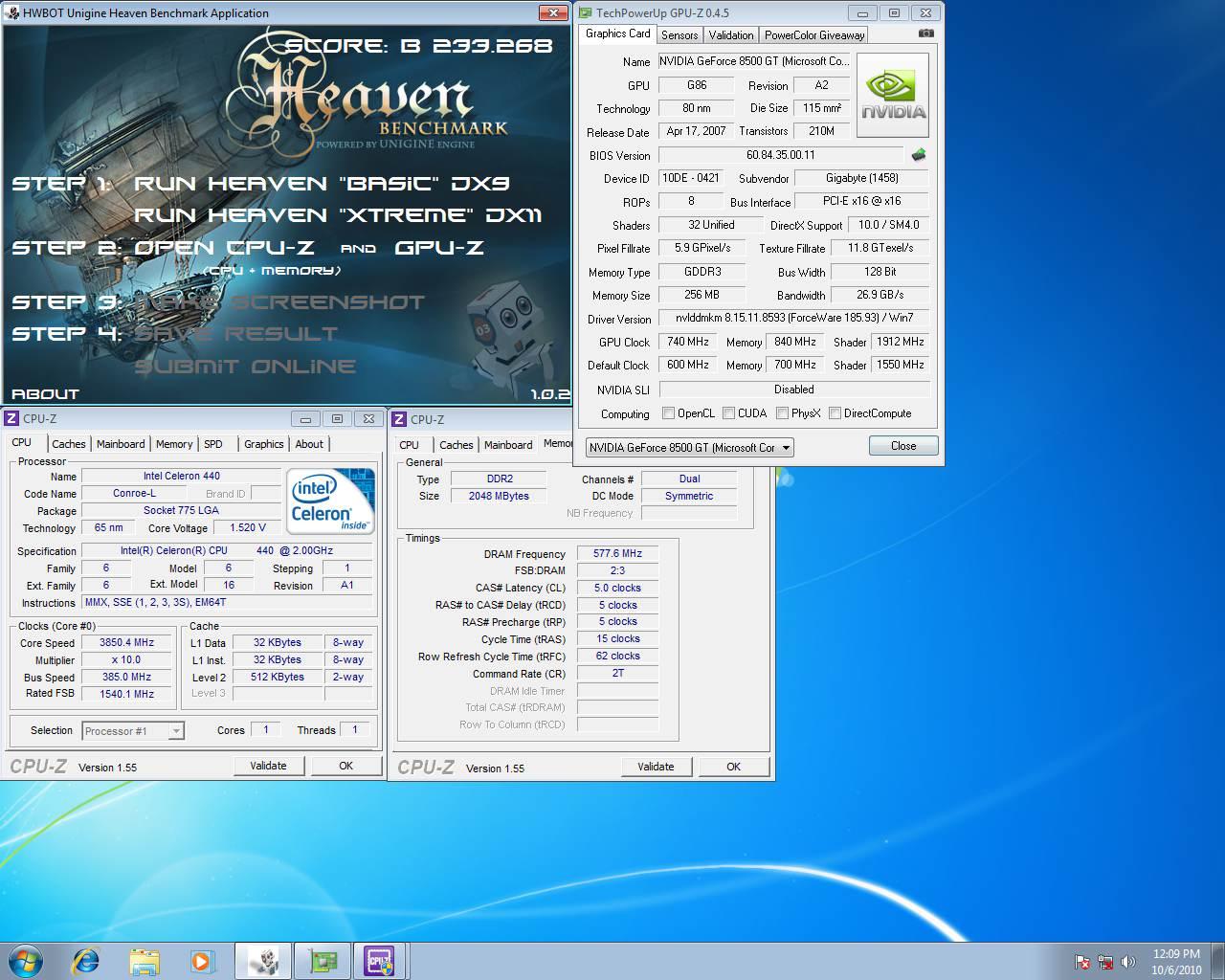Open the PowerColor Giveaway tab
1225x980 pixels.
814,34
